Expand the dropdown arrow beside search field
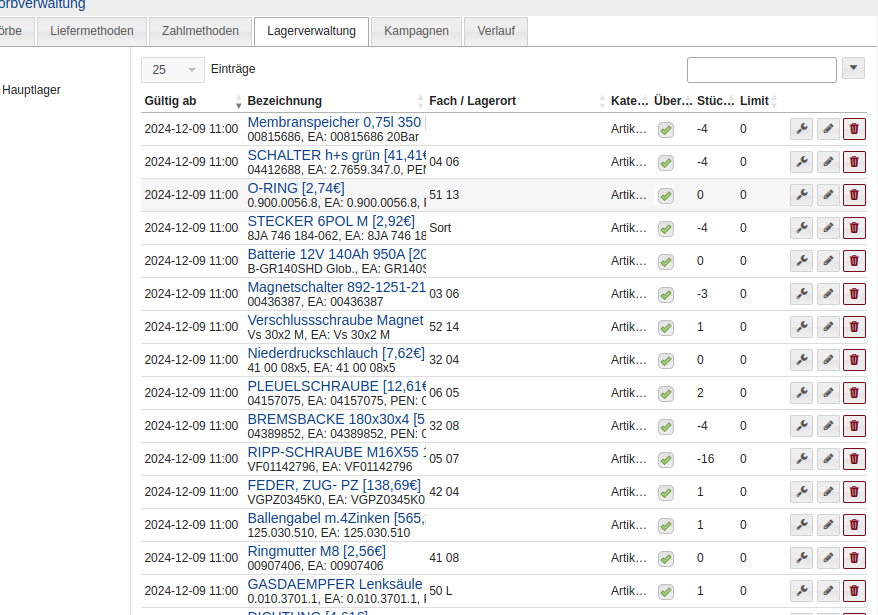 pos(853,68)
